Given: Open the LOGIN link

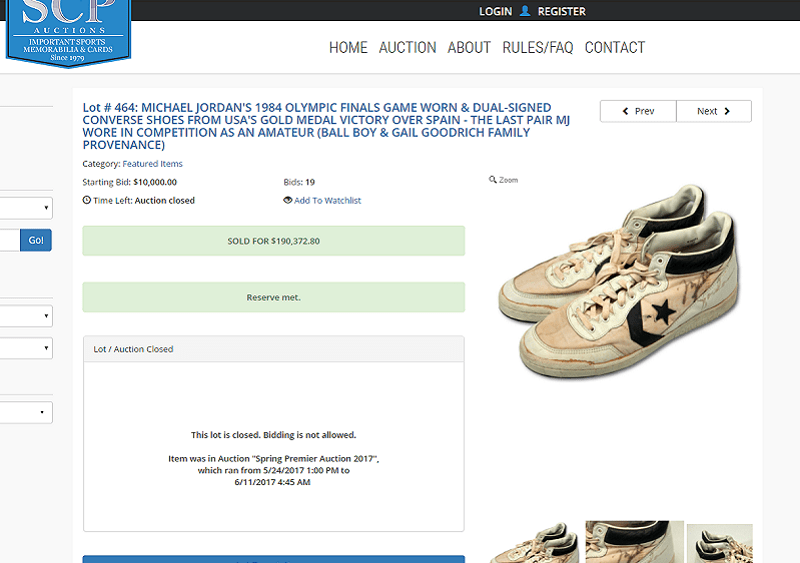Looking at the screenshot, I should pyautogui.click(x=495, y=11).
